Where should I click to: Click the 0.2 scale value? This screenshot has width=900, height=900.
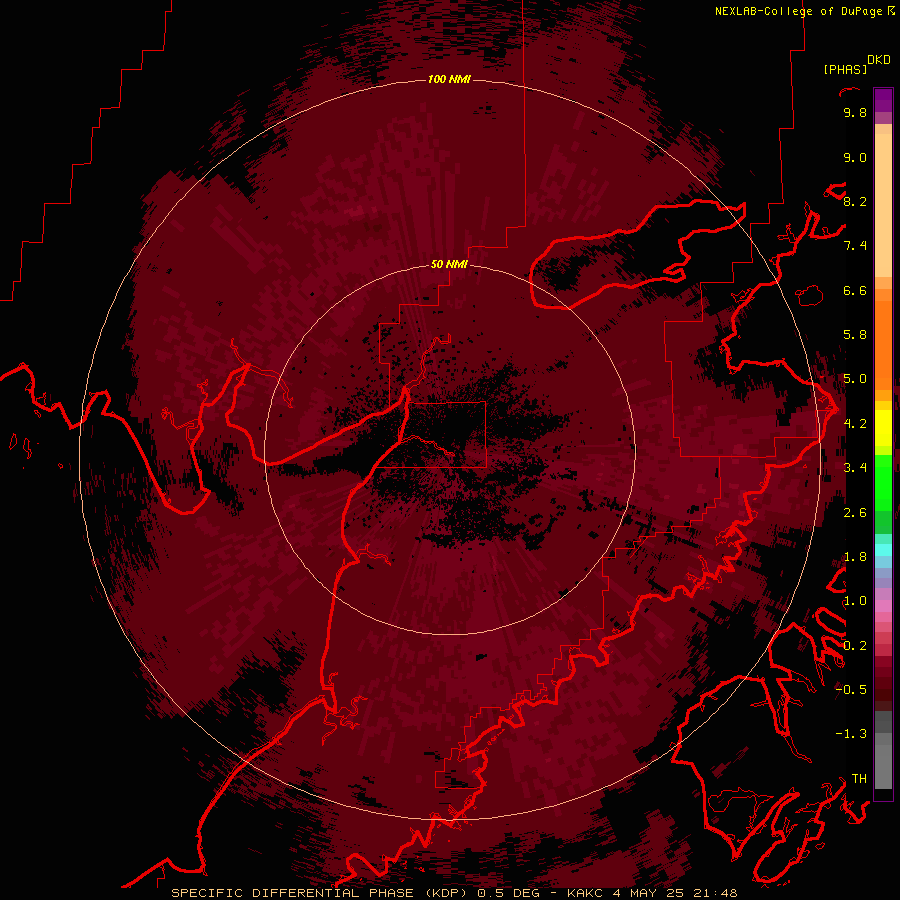pyautogui.click(x=855, y=646)
